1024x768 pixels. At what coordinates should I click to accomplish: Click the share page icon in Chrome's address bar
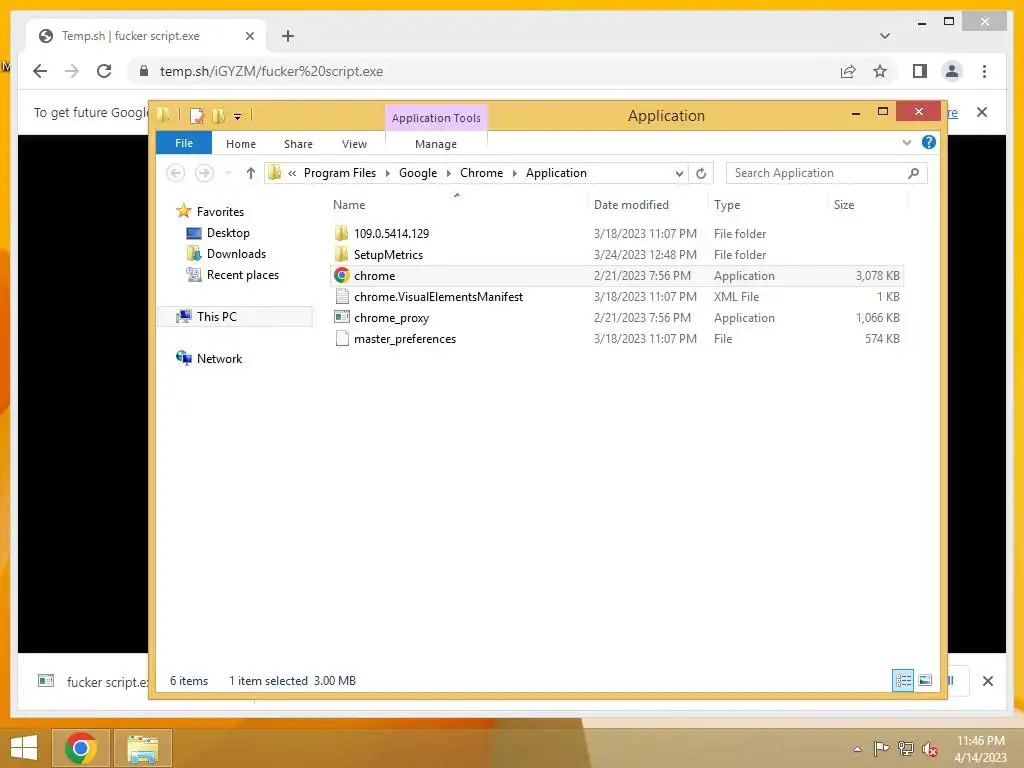click(848, 71)
